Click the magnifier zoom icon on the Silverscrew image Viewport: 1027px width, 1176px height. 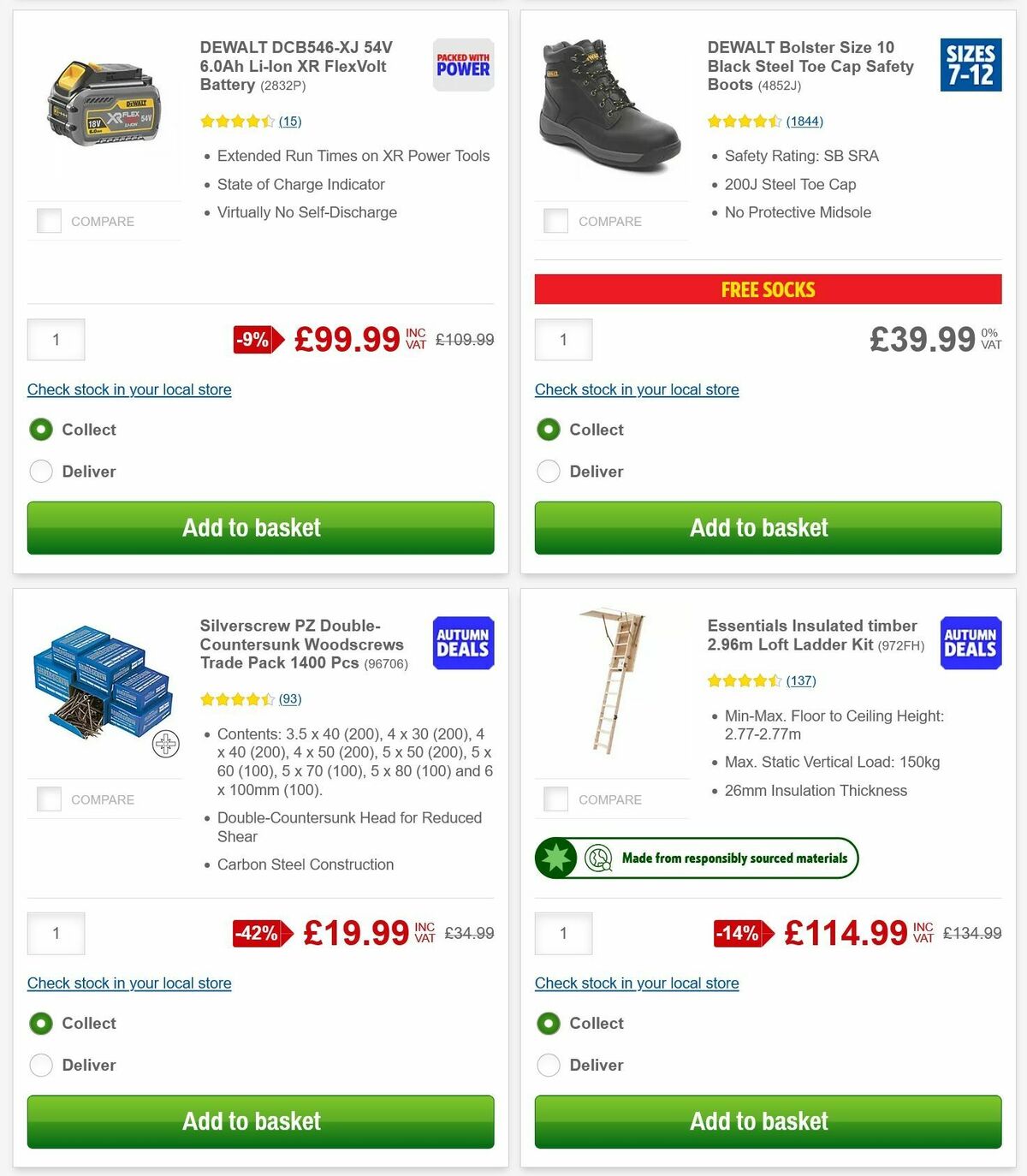(x=165, y=744)
